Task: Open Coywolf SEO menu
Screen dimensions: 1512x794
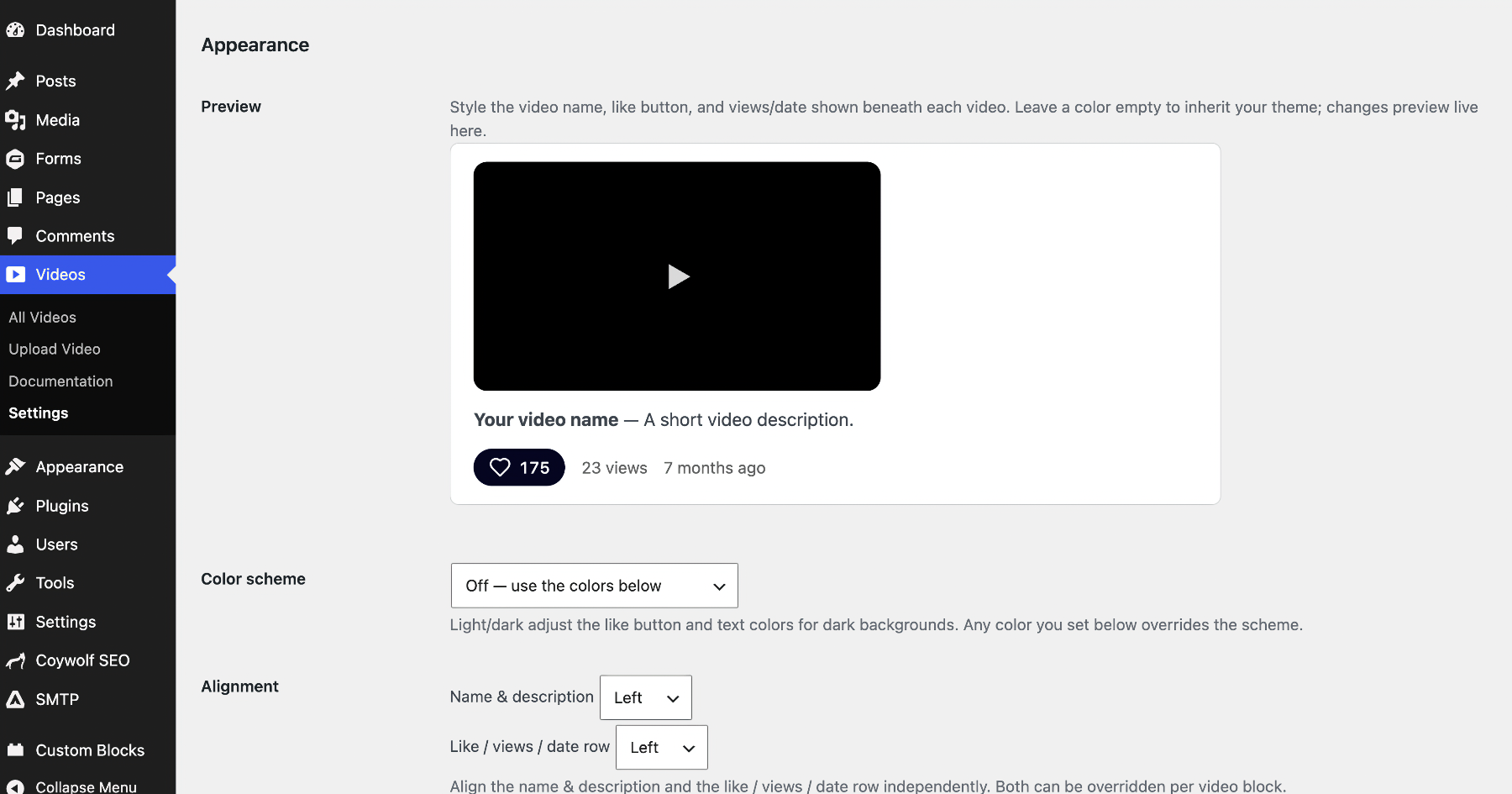Action: pyautogui.click(x=87, y=661)
